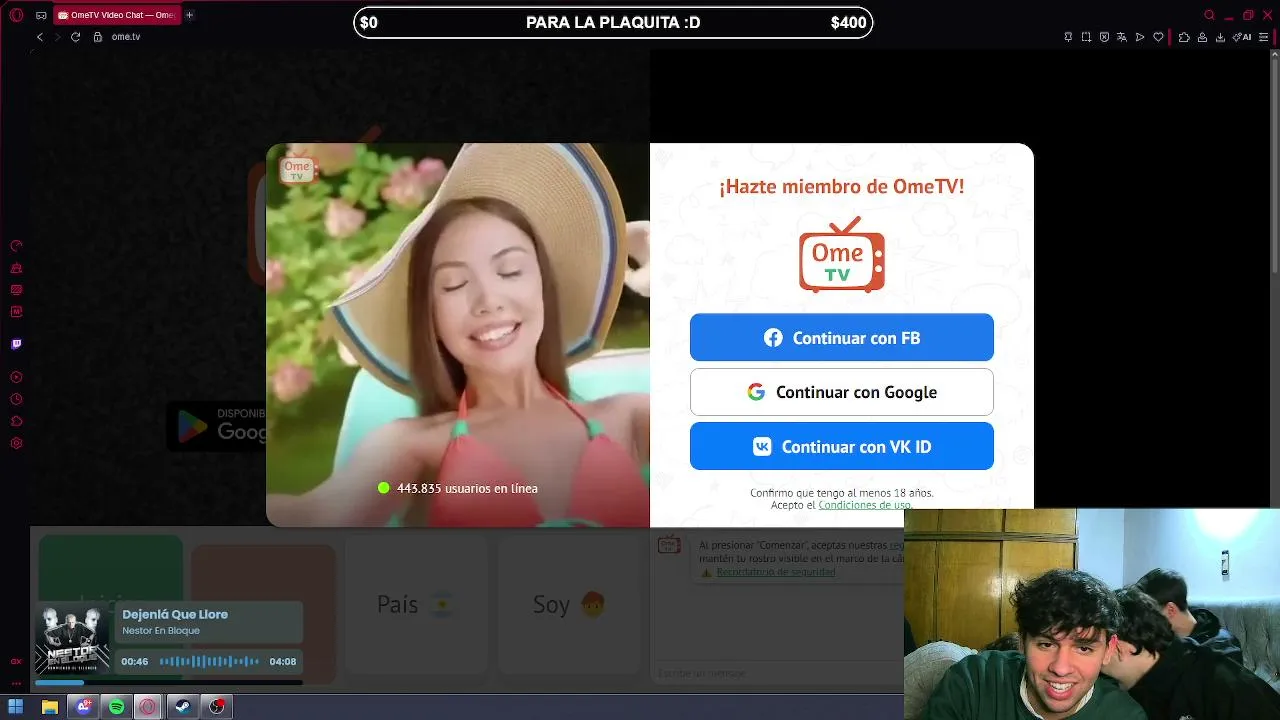Reload the ome.tv page
The image size is (1280, 720).
pos(75,37)
